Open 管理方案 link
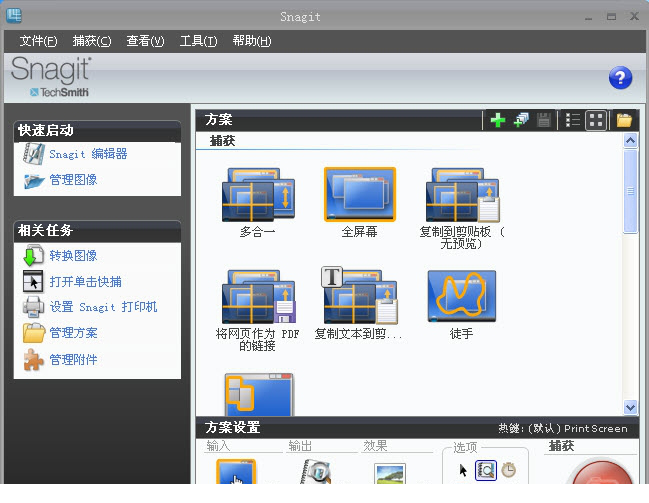Image resolution: width=649 pixels, height=503 pixels. tap(73, 333)
